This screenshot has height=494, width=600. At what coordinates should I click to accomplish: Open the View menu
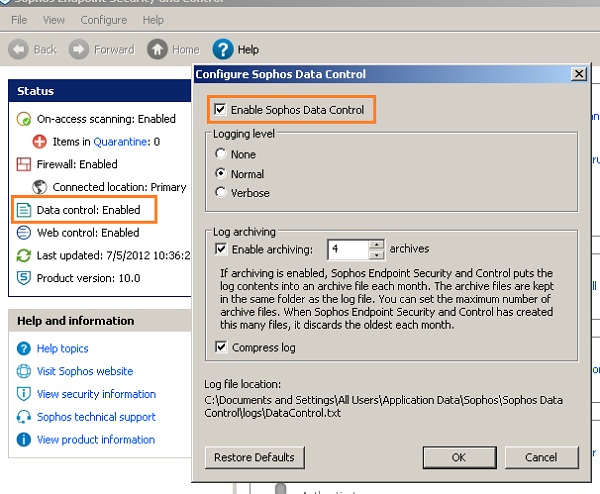point(54,20)
